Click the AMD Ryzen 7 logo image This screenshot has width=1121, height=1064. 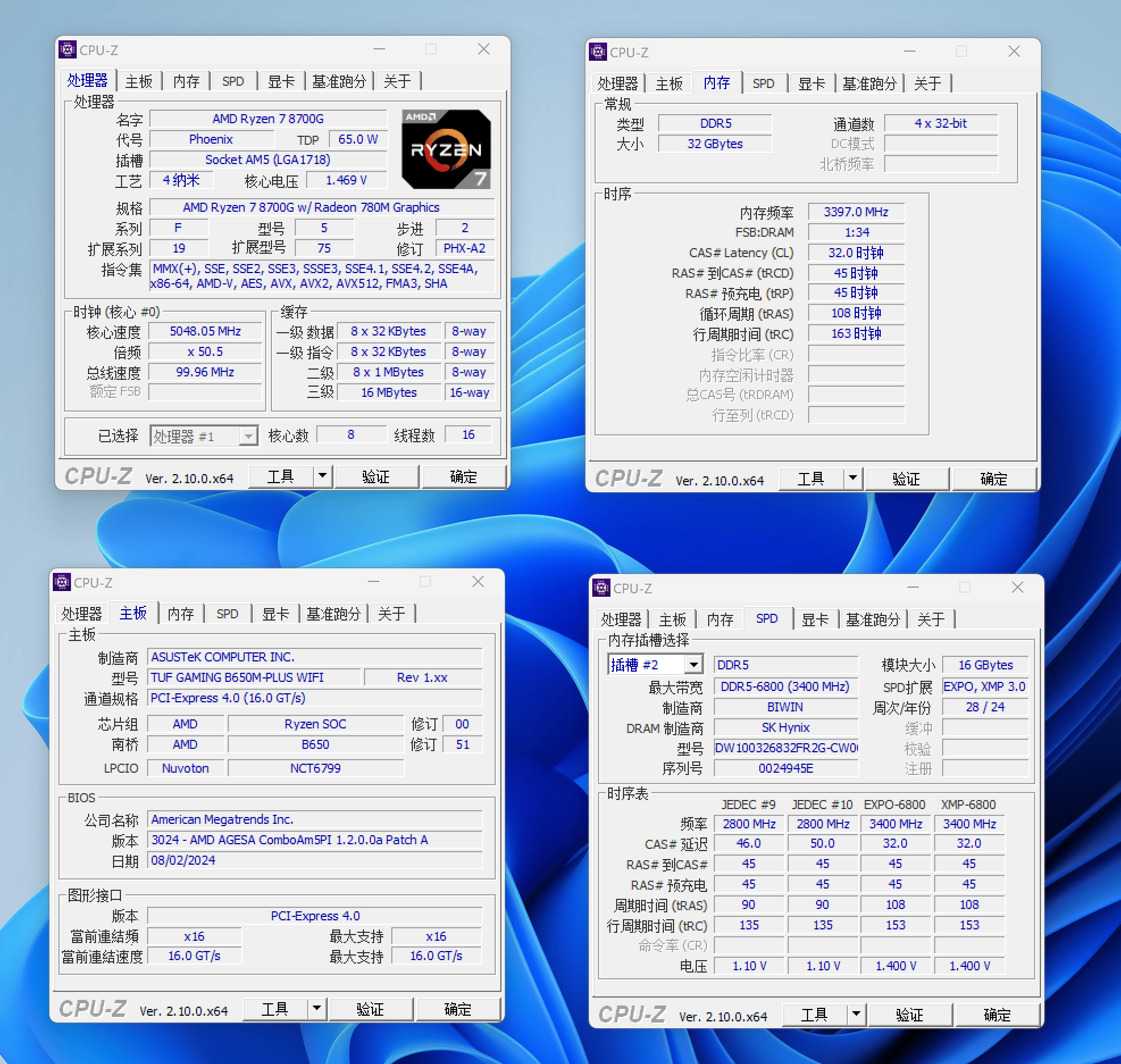[x=446, y=149]
